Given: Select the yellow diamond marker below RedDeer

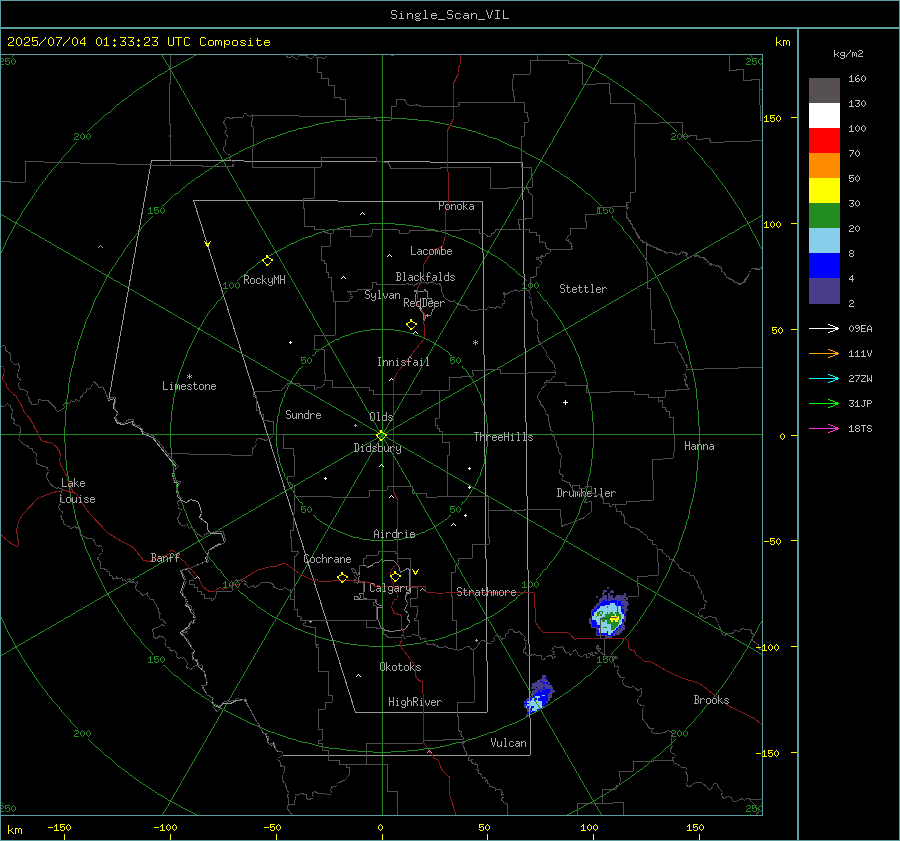Looking at the screenshot, I should [x=411, y=325].
